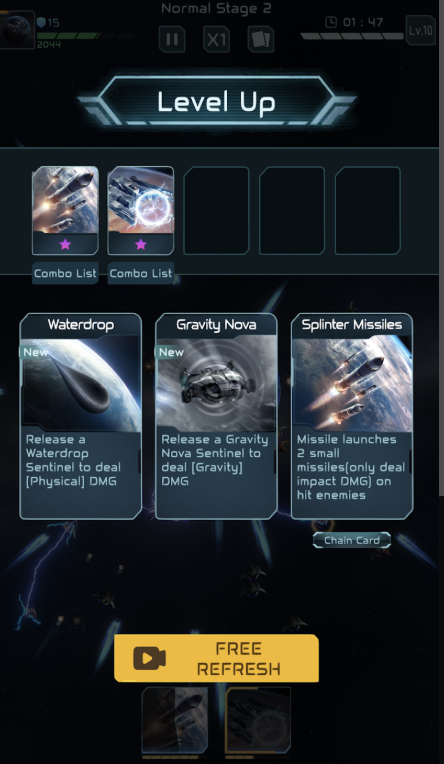Image resolution: width=444 pixels, height=764 pixels.
Task: Click the dimmed missile skill icon at bottom
Action: pos(175,720)
